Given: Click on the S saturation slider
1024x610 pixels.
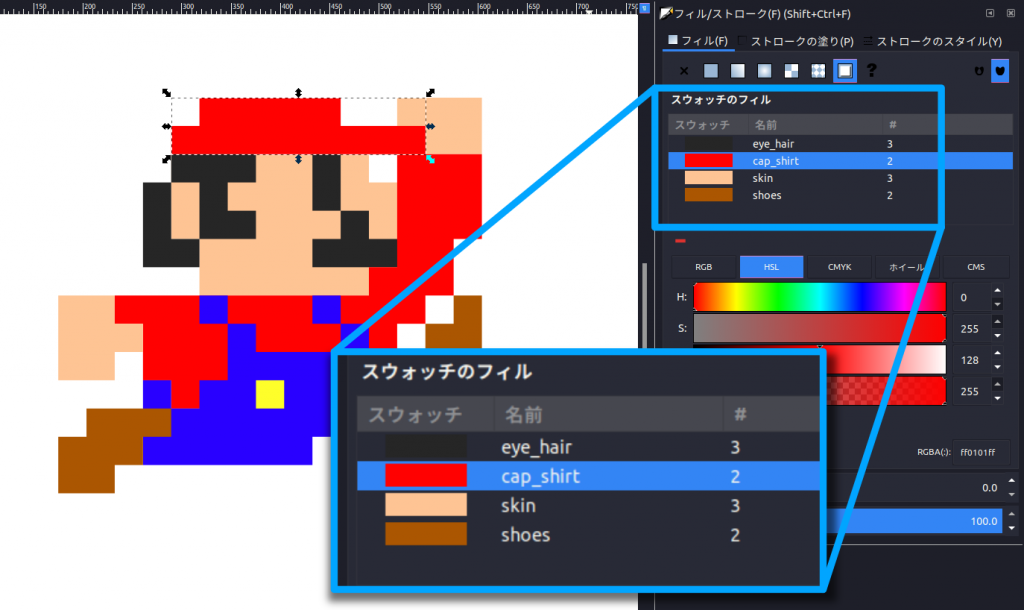Looking at the screenshot, I should tap(820, 328).
